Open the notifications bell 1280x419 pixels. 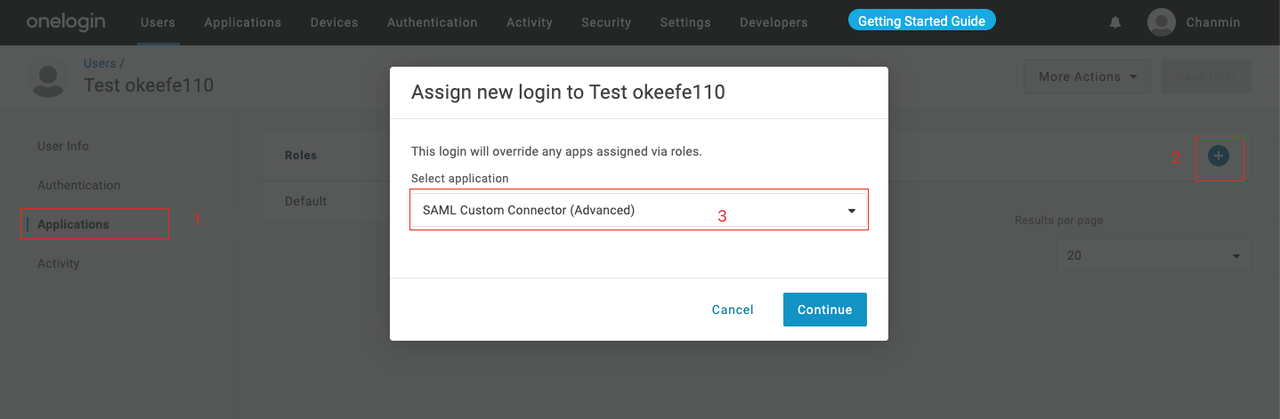click(x=1115, y=22)
